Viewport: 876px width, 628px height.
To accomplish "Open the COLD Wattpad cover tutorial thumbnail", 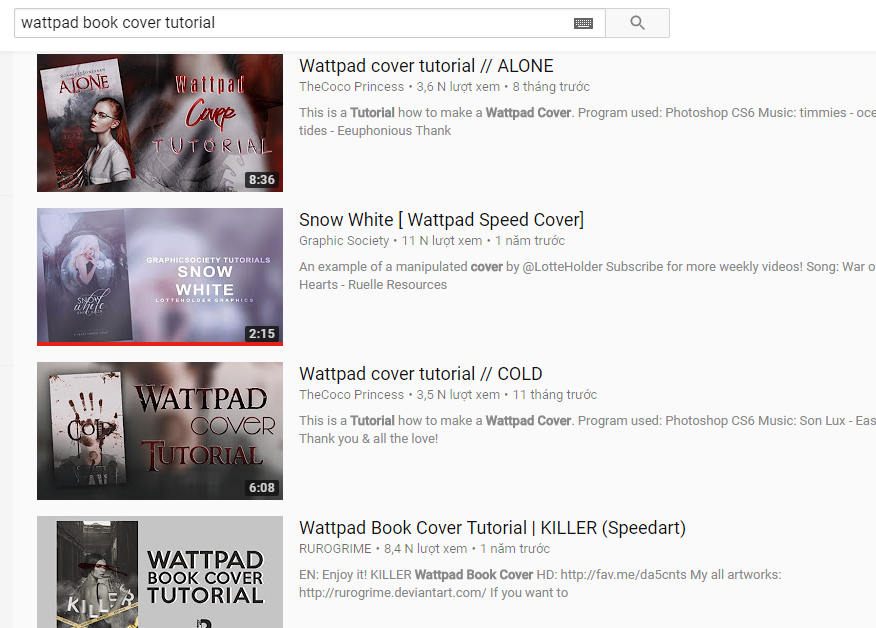I will (160, 431).
